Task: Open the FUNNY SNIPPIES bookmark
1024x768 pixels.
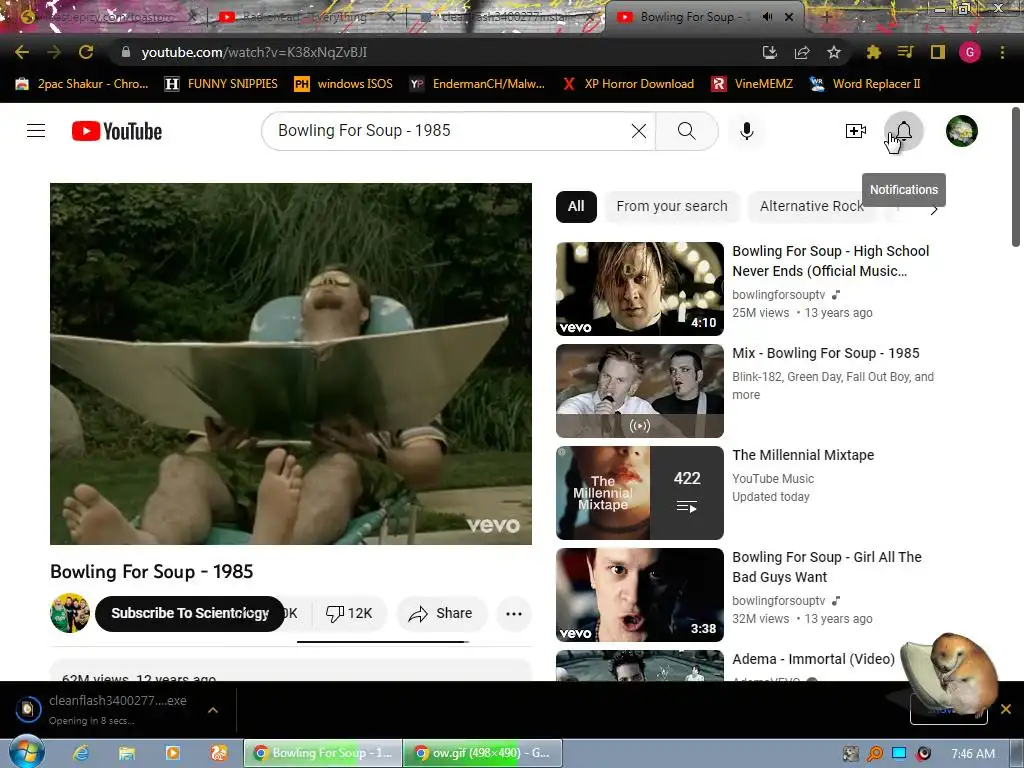Action: (x=221, y=84)
